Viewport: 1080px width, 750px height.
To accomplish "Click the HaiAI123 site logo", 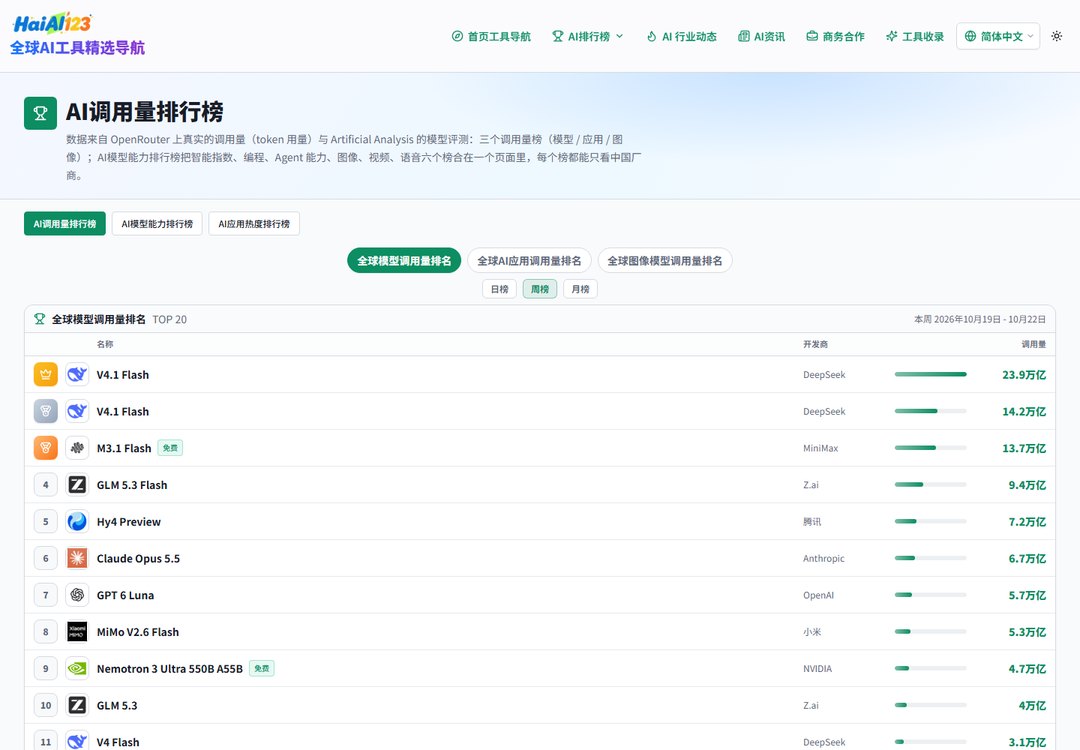I will click(52, 23).
